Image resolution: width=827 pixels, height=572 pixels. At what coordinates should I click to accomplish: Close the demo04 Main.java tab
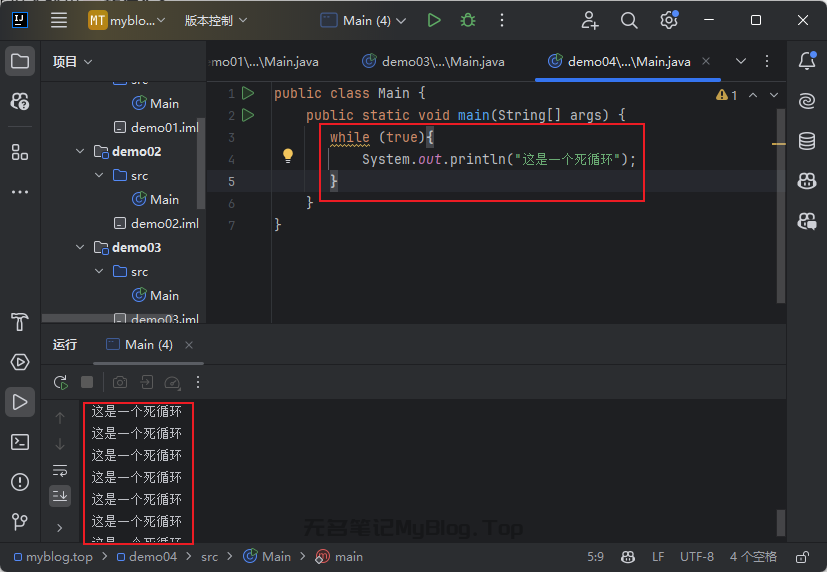(x=706, y=61)
